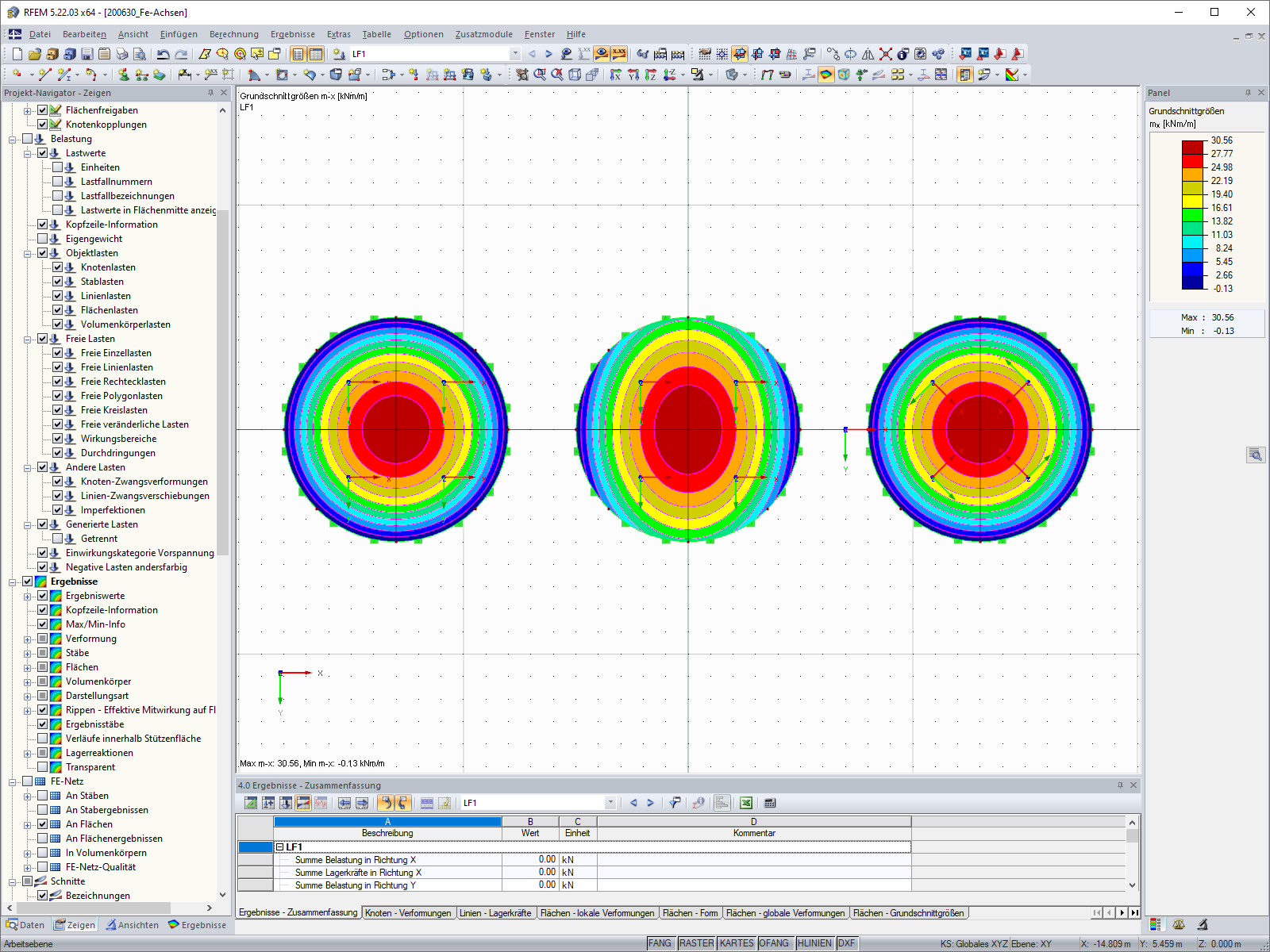Image resolution: width=1270 pixels, height=952 pixels.
Task: Toggle the table display icon
Action: [316, 54]
